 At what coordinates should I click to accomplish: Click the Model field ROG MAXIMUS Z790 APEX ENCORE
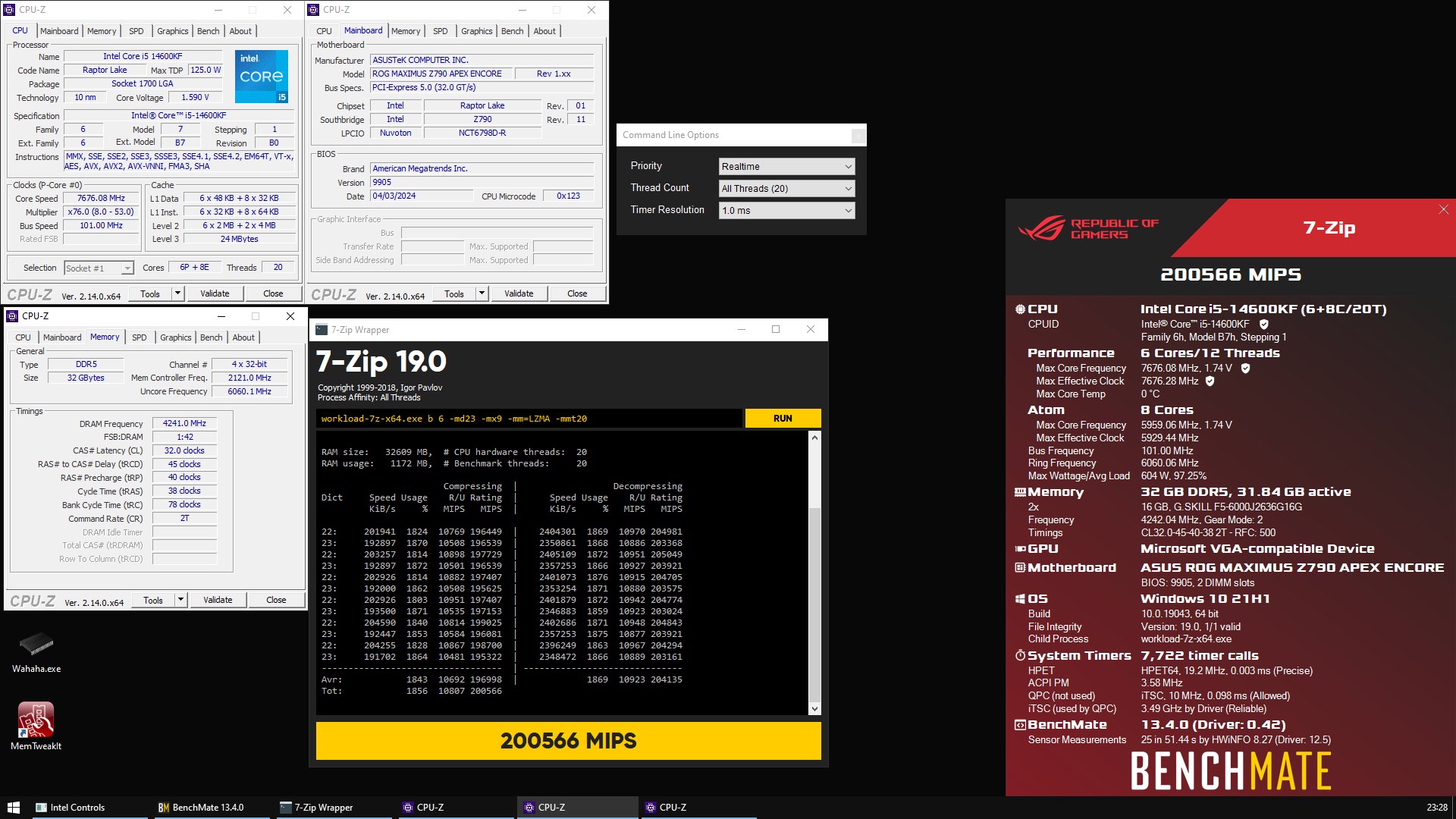(x=440, y=74)
